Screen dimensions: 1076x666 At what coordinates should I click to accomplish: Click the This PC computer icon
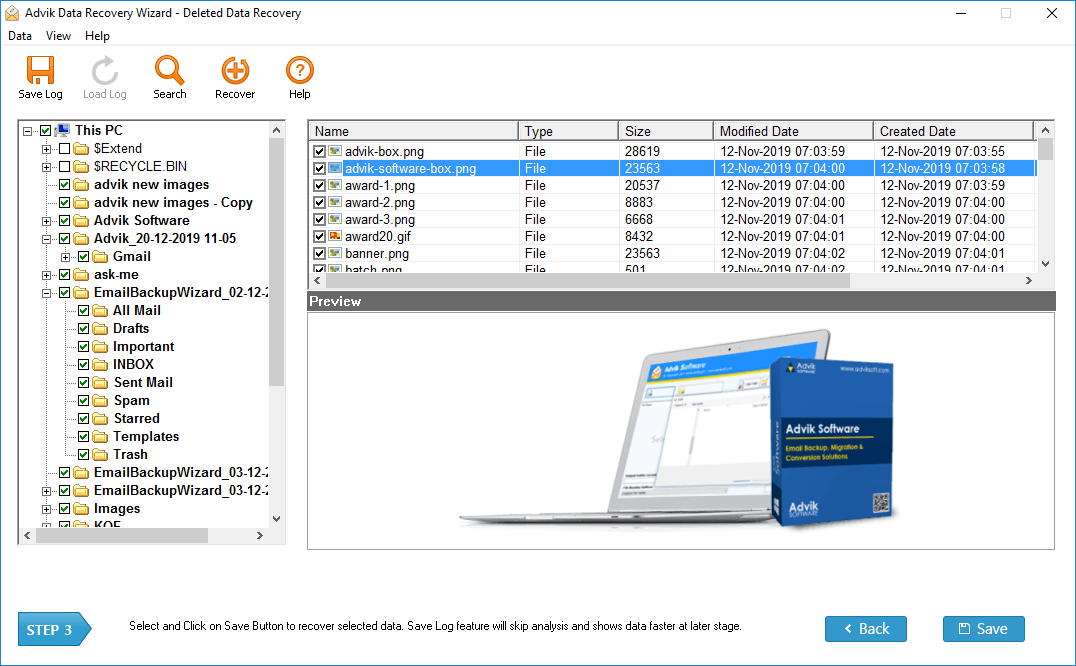(63, 130)
